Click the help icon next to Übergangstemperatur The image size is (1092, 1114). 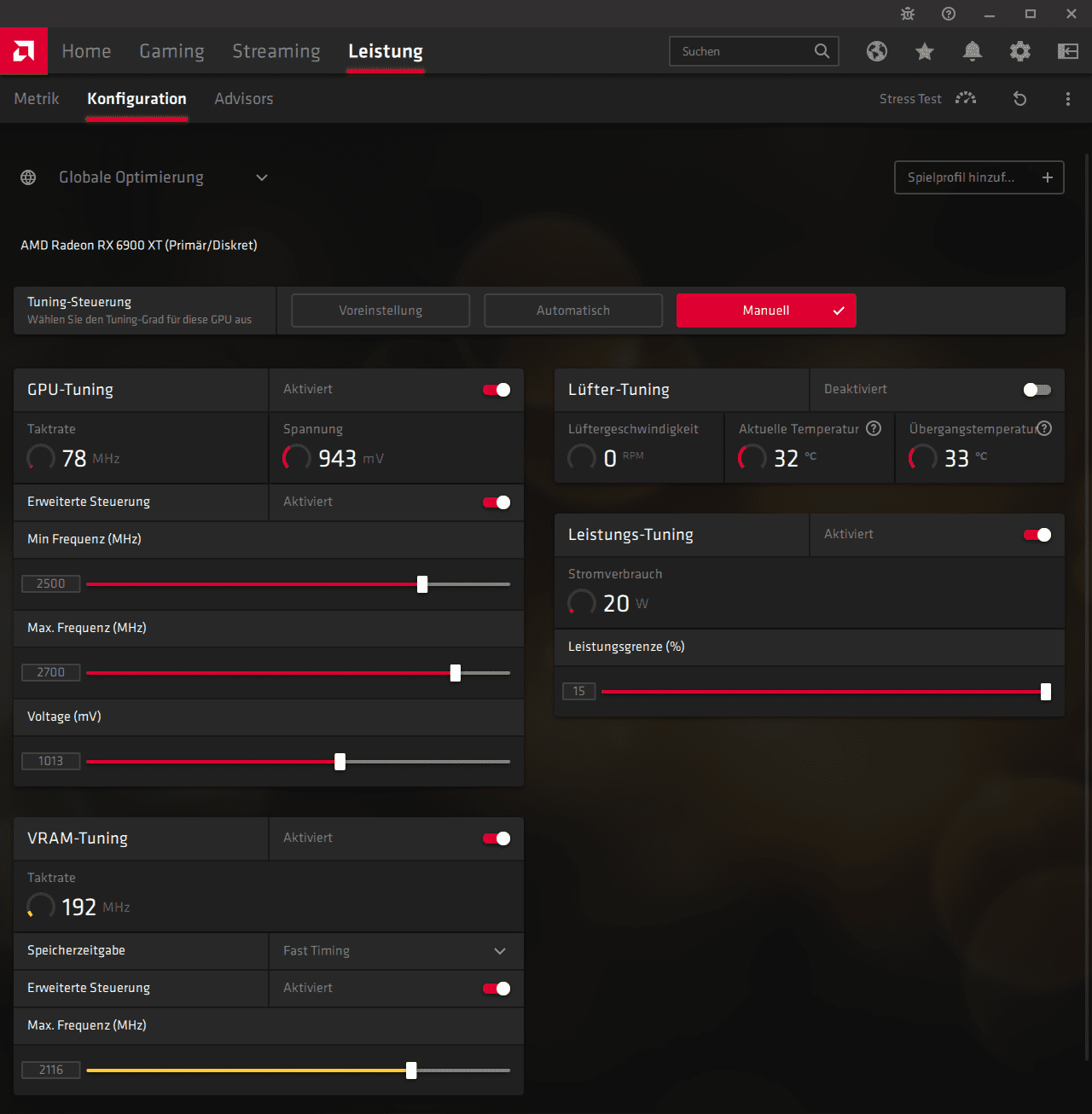tap(1045, 428)
